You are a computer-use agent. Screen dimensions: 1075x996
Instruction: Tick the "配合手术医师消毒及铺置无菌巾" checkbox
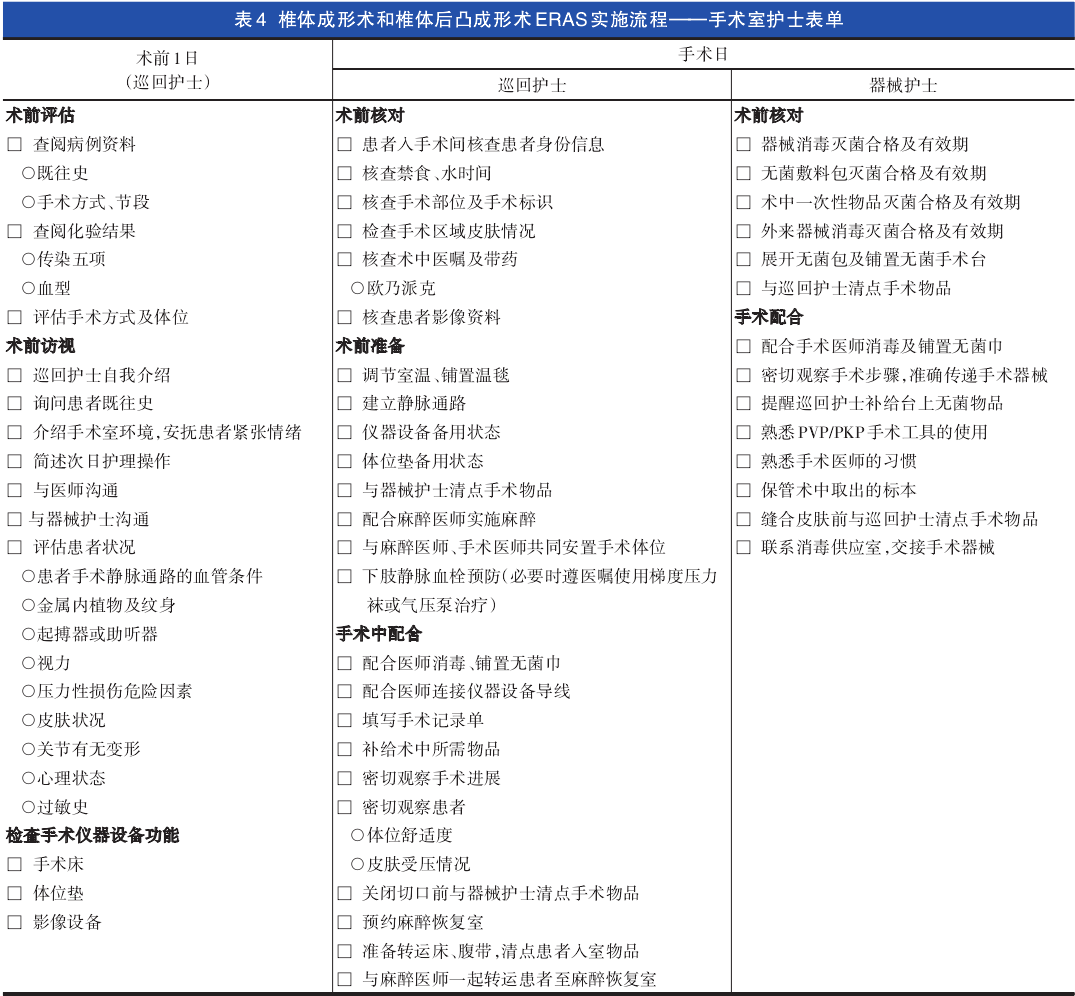click(743, 346)
